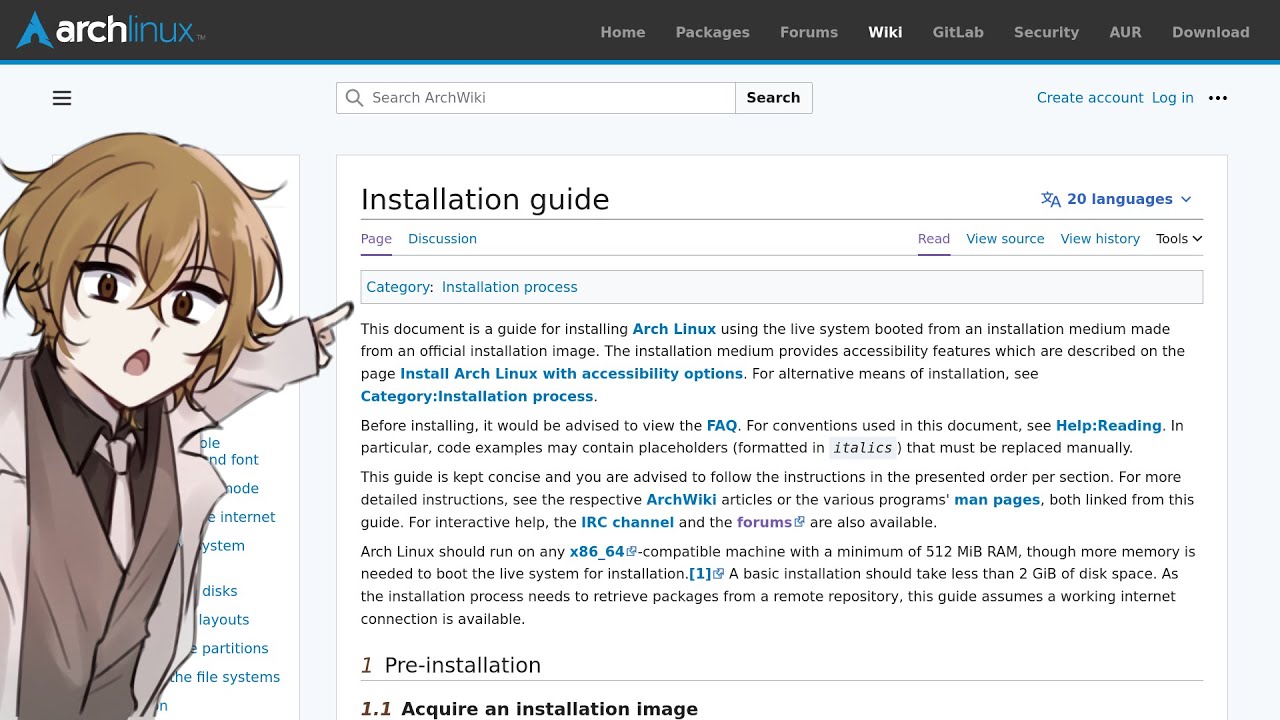Switch to the Discussion tab

442,239
